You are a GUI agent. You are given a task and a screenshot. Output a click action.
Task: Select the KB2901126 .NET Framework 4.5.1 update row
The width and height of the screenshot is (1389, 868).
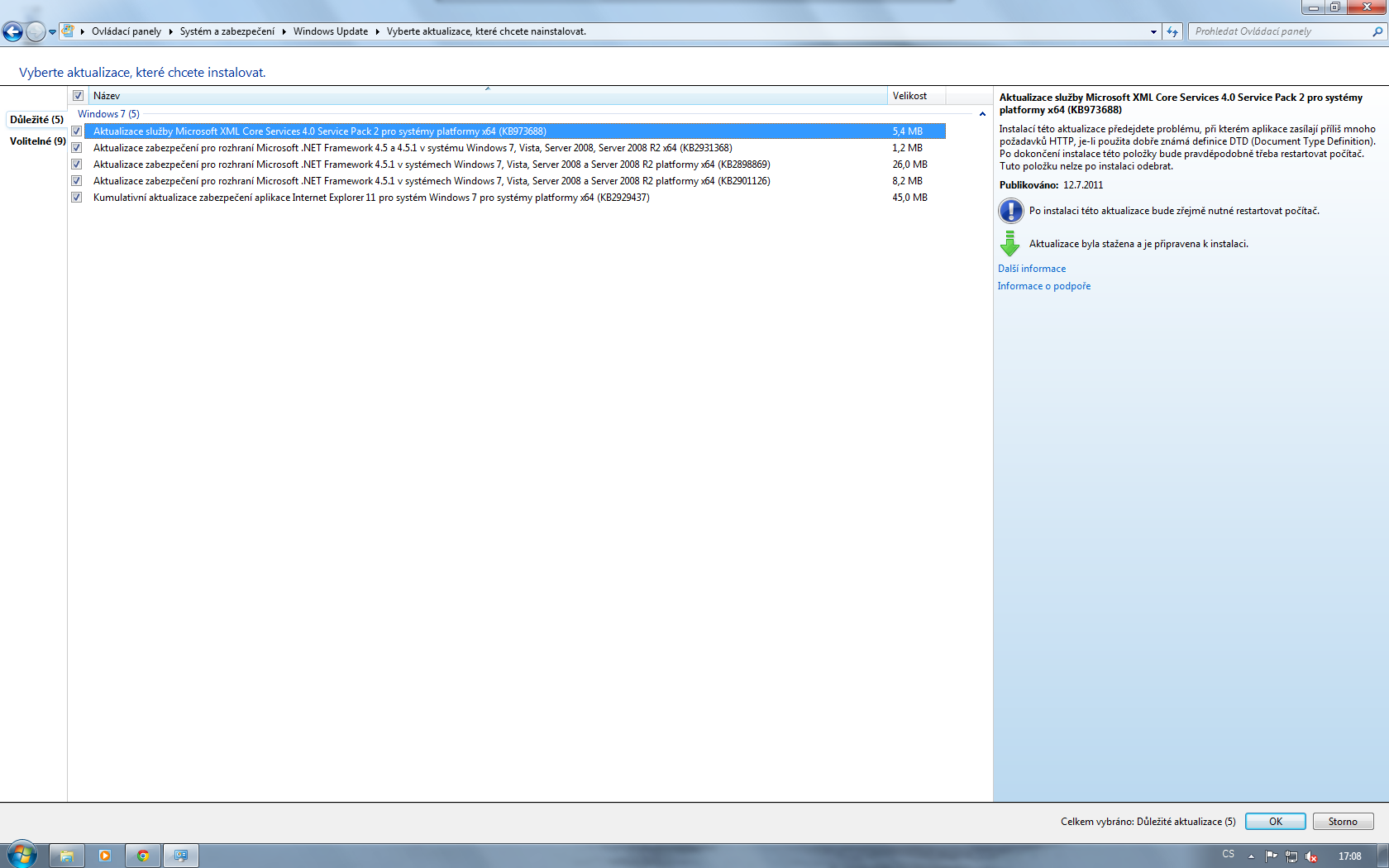(x=514, y=181)
